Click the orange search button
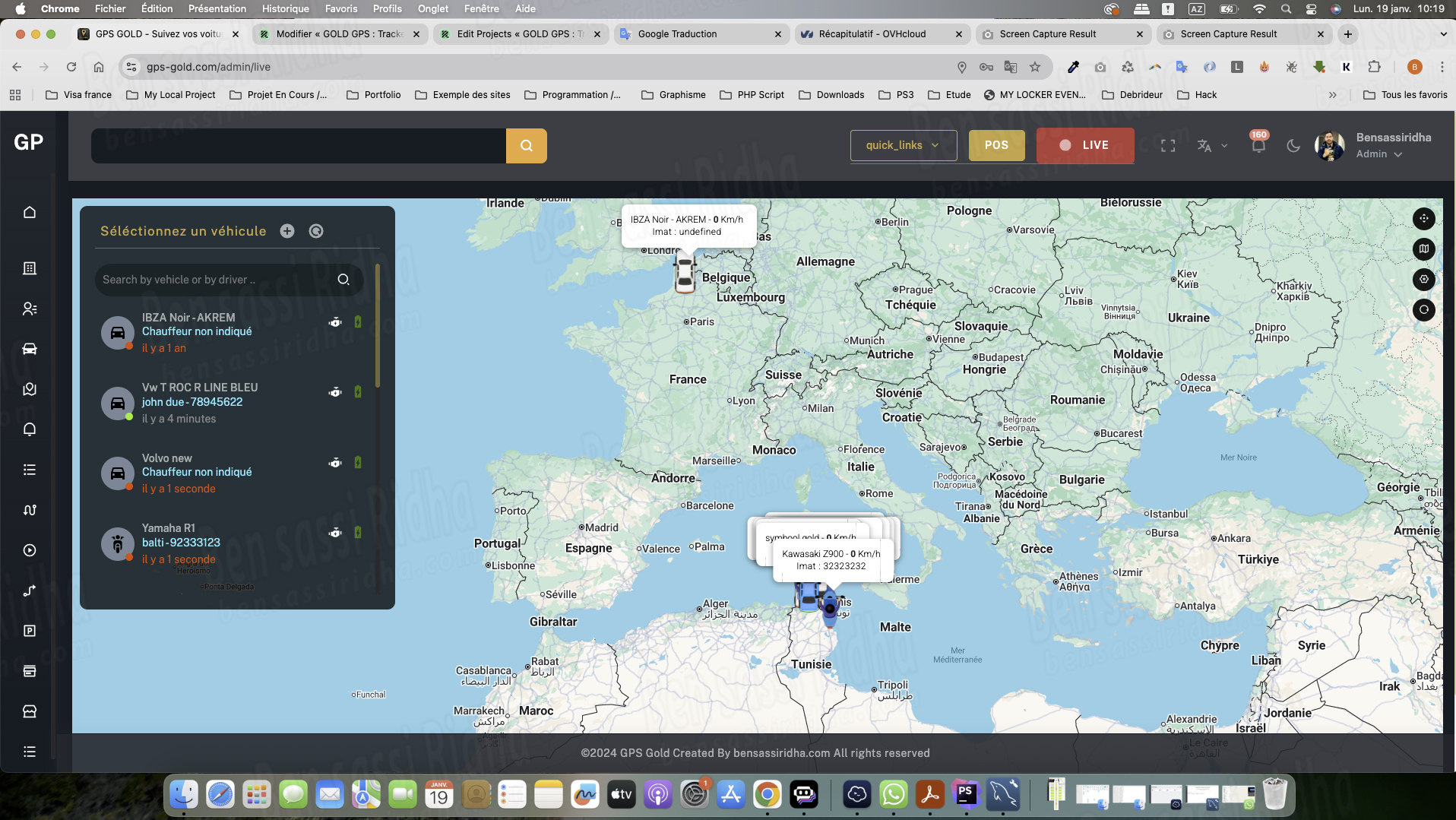 click(526, 145)
